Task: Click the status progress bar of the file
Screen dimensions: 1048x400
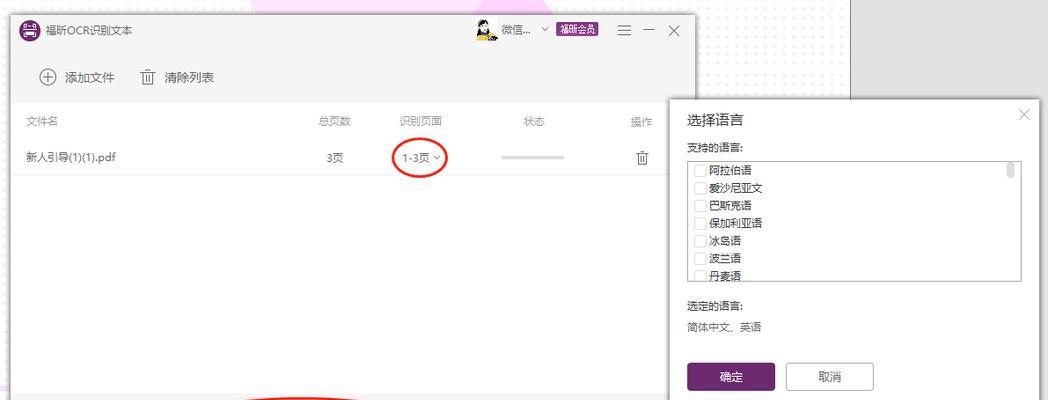Action: coord(533,158)
